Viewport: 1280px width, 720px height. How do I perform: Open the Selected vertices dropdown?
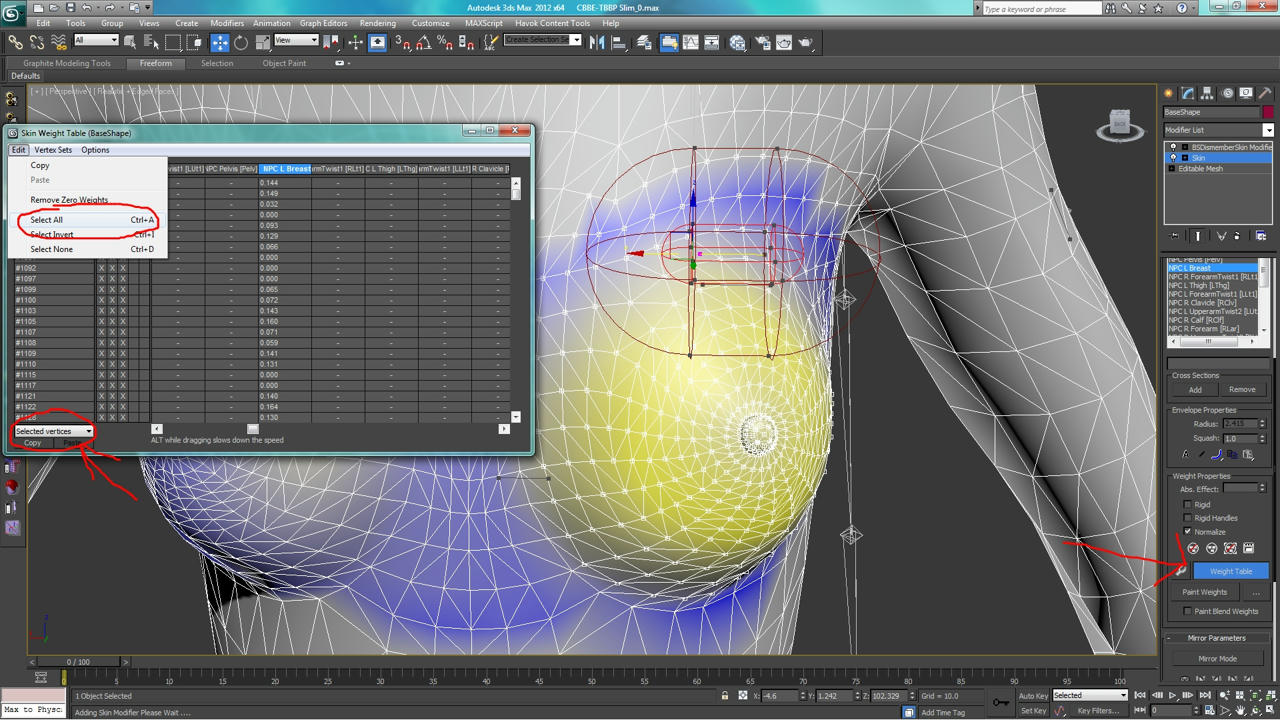[53, 431]
